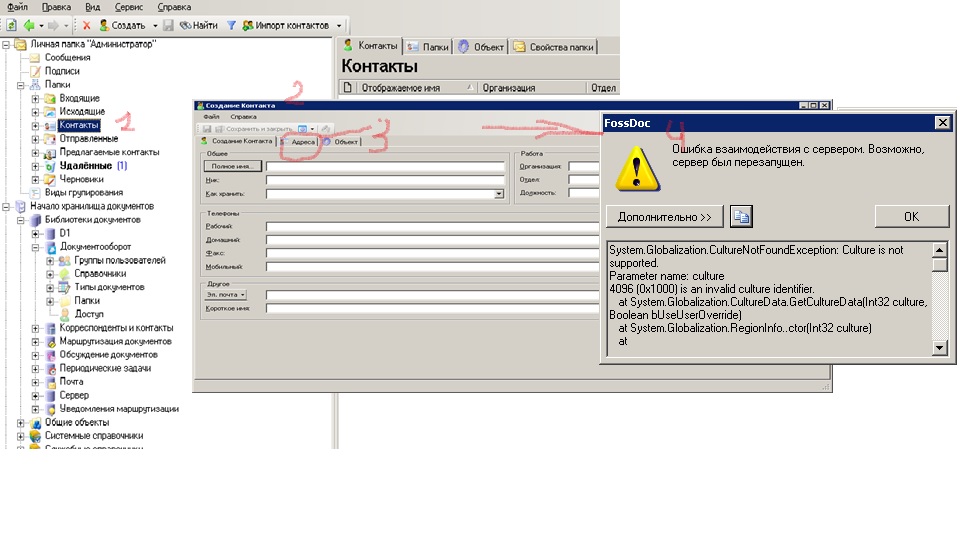The image size is (960, 540).
Task: Collapse the Документооборот node
Action: click(36, 247)
